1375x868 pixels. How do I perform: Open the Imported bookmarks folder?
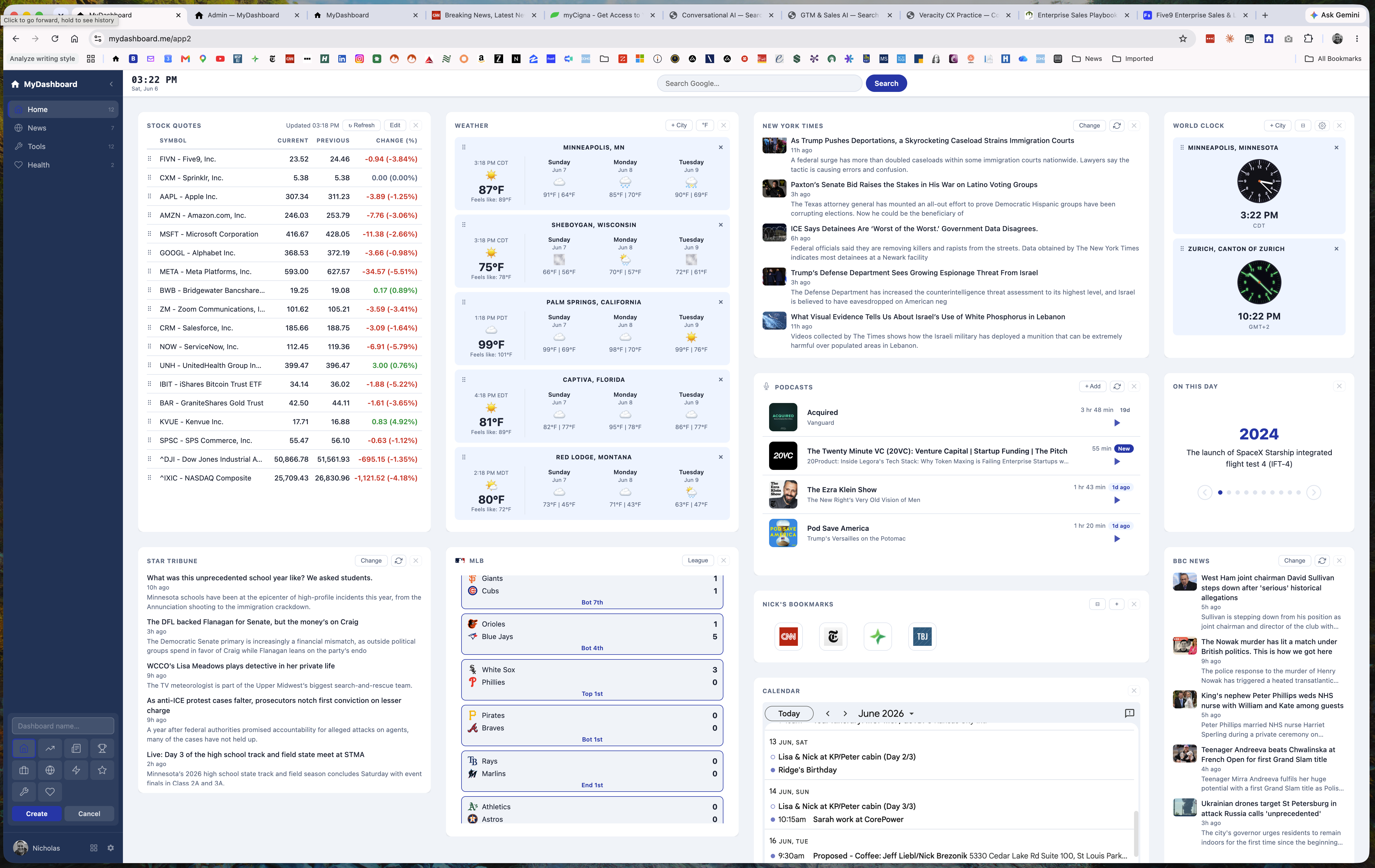click(x=1133, y=59)
